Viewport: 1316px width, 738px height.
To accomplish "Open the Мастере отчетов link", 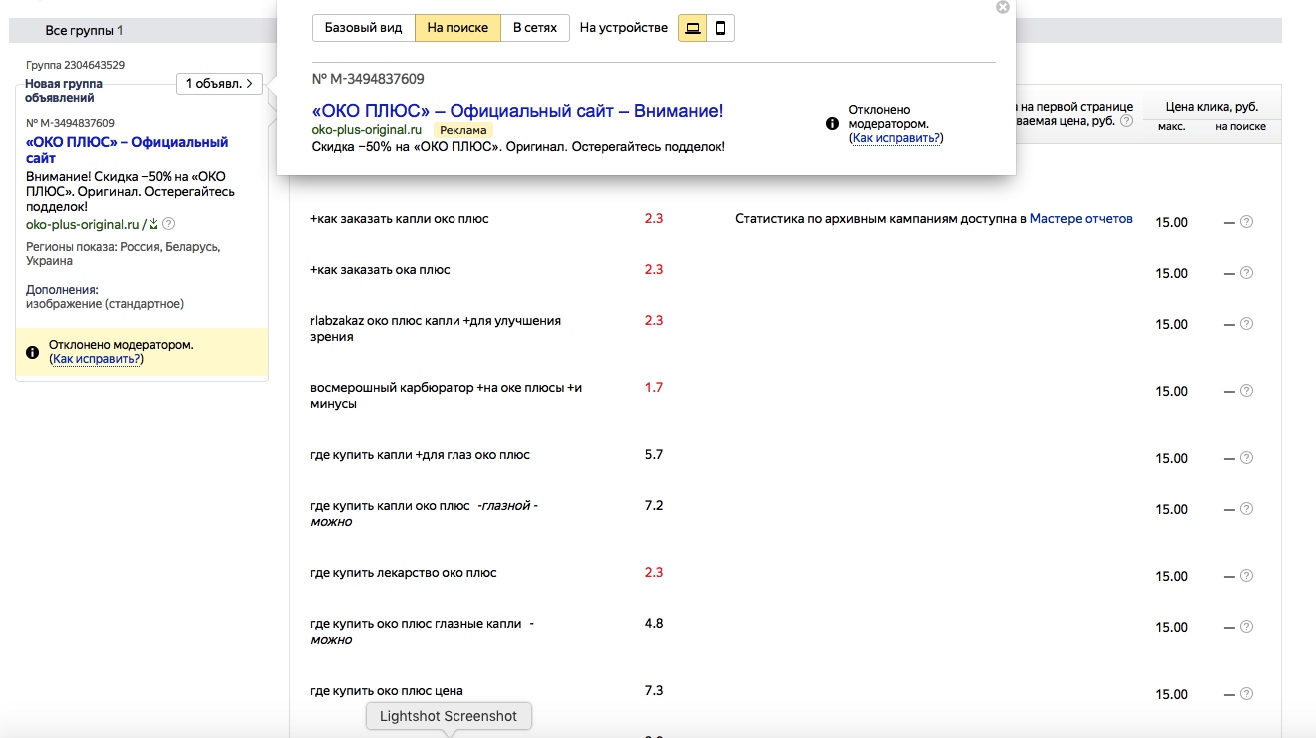I will tap(1081, 218).
